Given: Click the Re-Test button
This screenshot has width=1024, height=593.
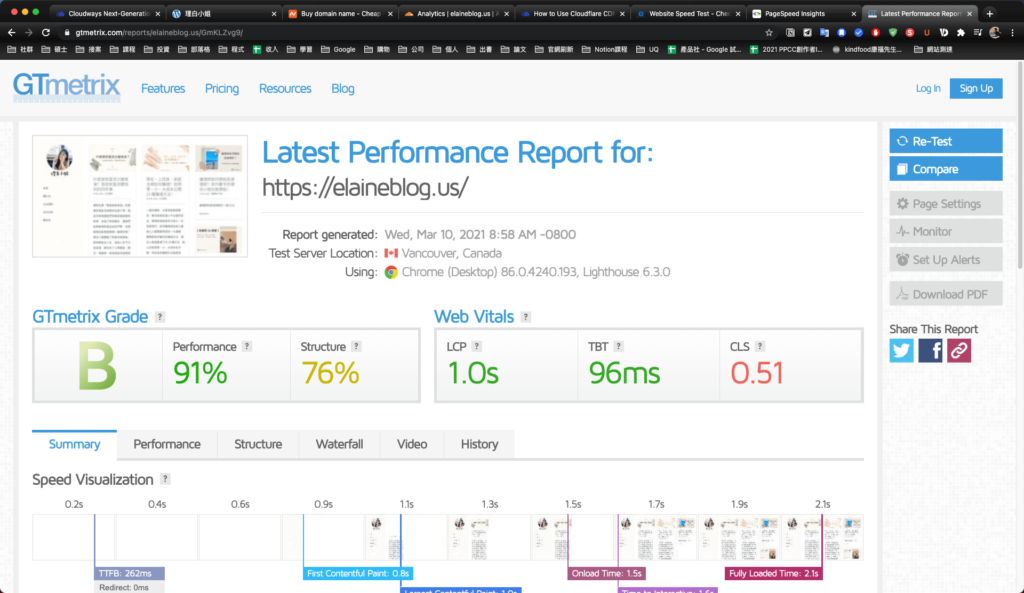Looking at the screenshot, I should tap(946, 141).
